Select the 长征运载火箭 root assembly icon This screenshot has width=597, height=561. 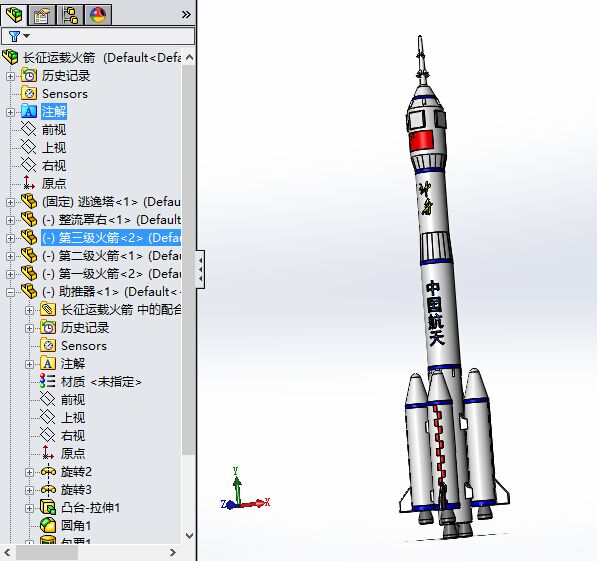(x=10, y=57)
